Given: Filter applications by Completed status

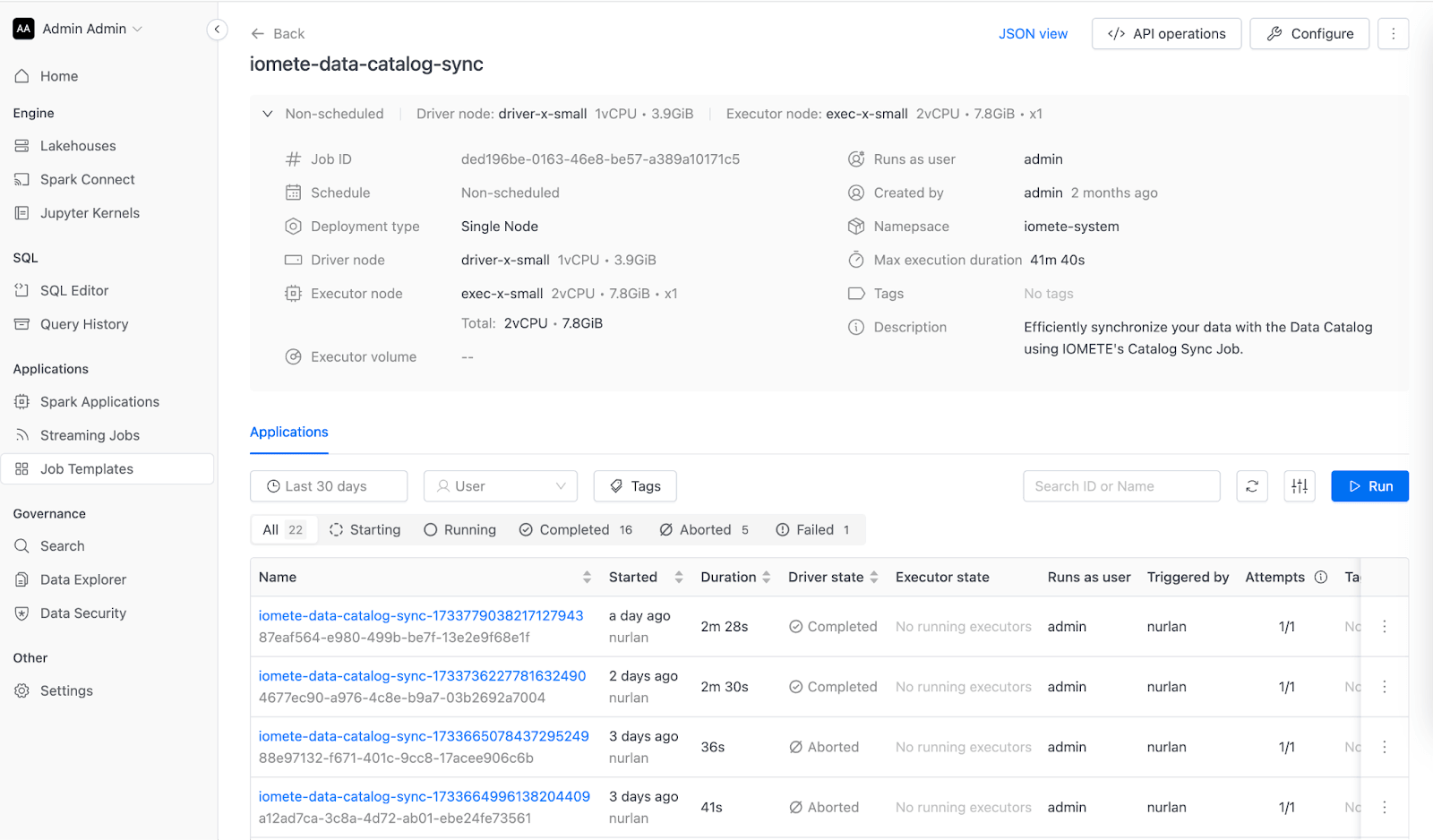Looking at the screenshot, I should (x=576, y=530).
